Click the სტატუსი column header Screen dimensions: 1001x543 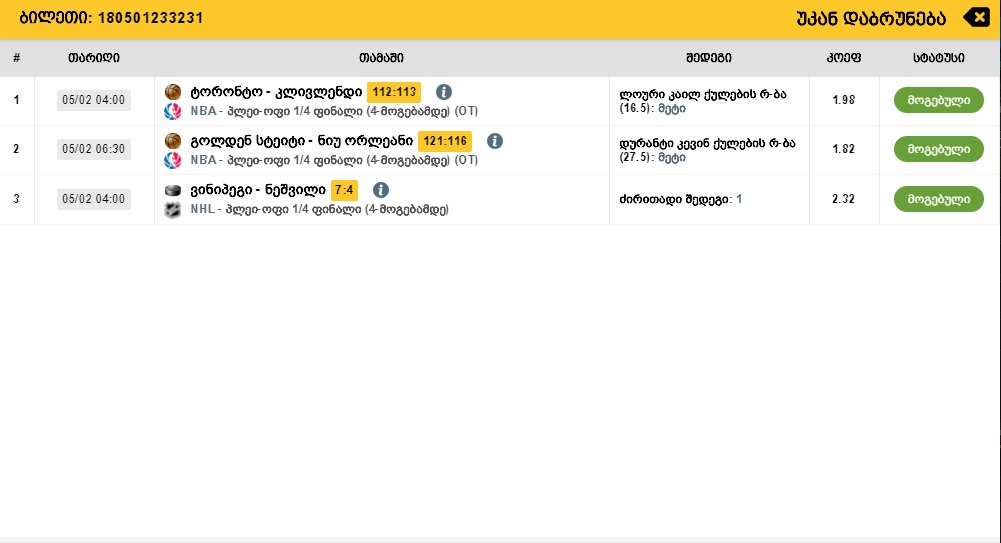[x=938, y=58]
